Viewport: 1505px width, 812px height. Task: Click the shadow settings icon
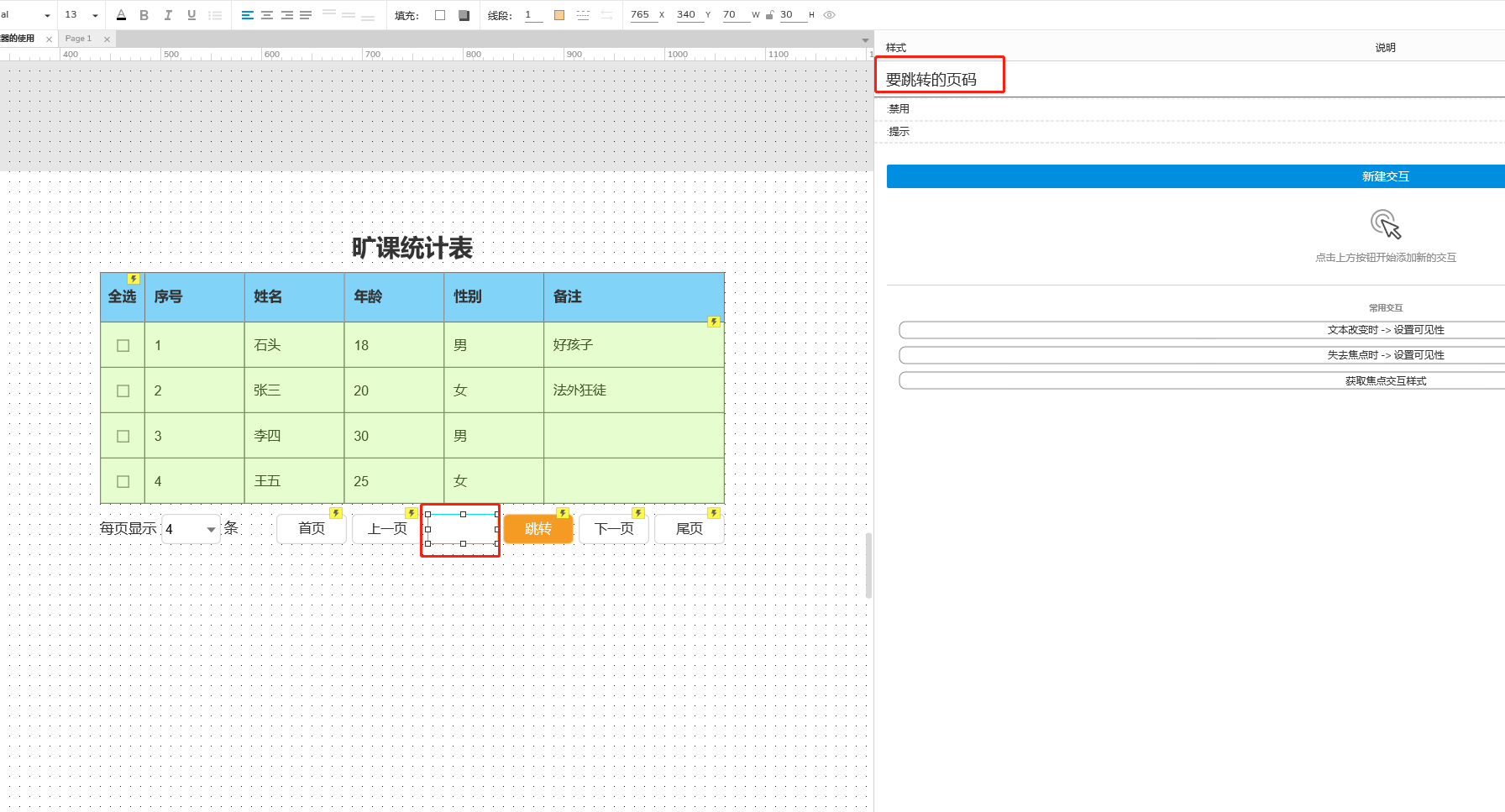tap(464, 15)
